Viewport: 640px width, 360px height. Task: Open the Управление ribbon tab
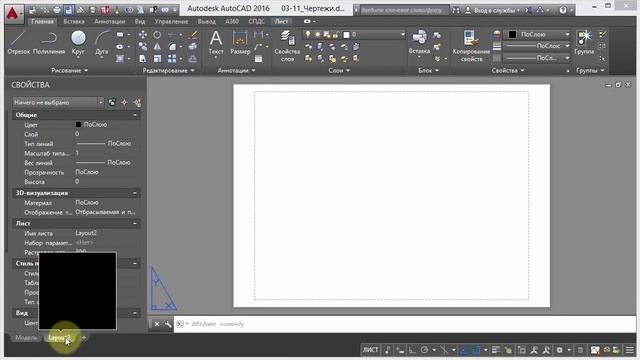coord(171,21)
